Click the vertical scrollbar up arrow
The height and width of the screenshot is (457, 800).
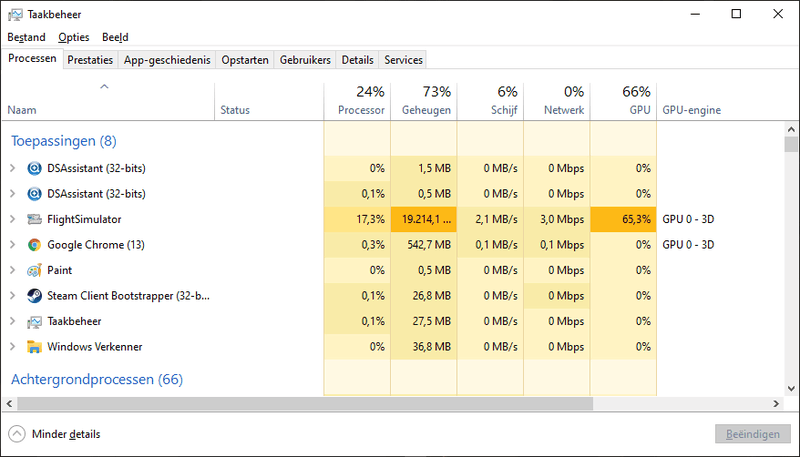coord(791,130)
